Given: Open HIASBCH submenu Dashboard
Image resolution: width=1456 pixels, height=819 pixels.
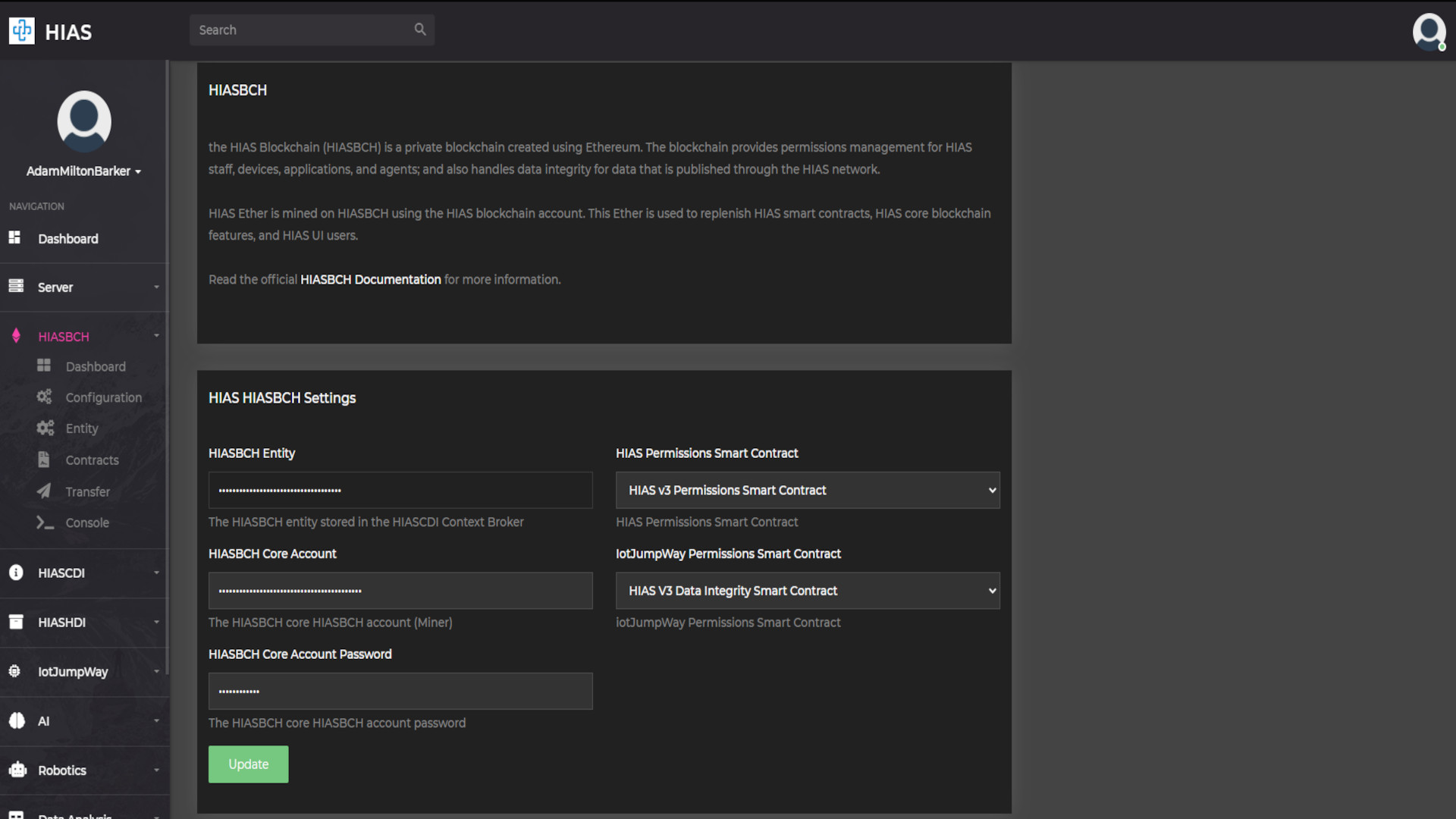Looking at the screenshot, I should click(x=96, y=366).
